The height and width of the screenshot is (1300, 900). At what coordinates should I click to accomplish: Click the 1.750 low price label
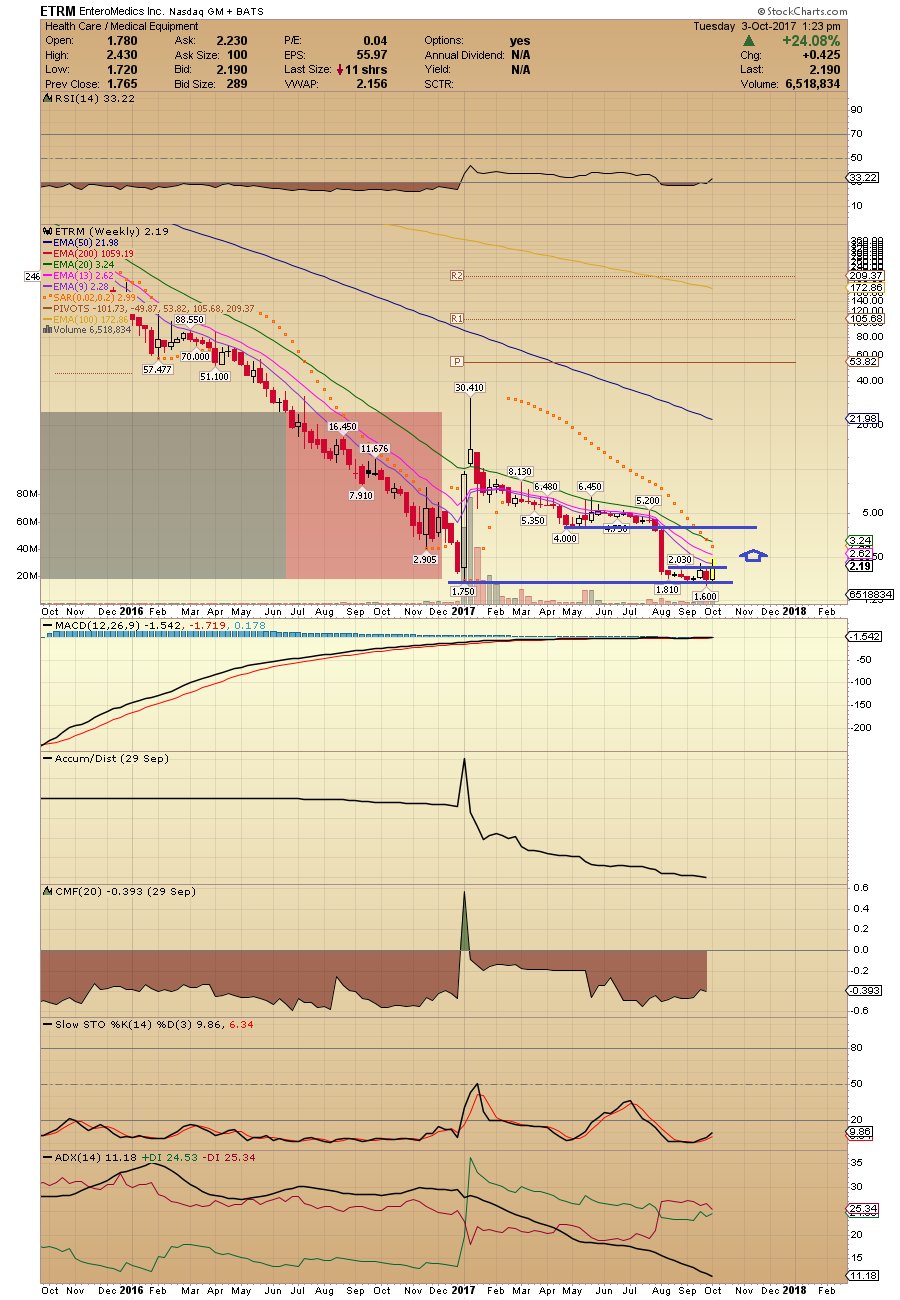click(463, 592)
